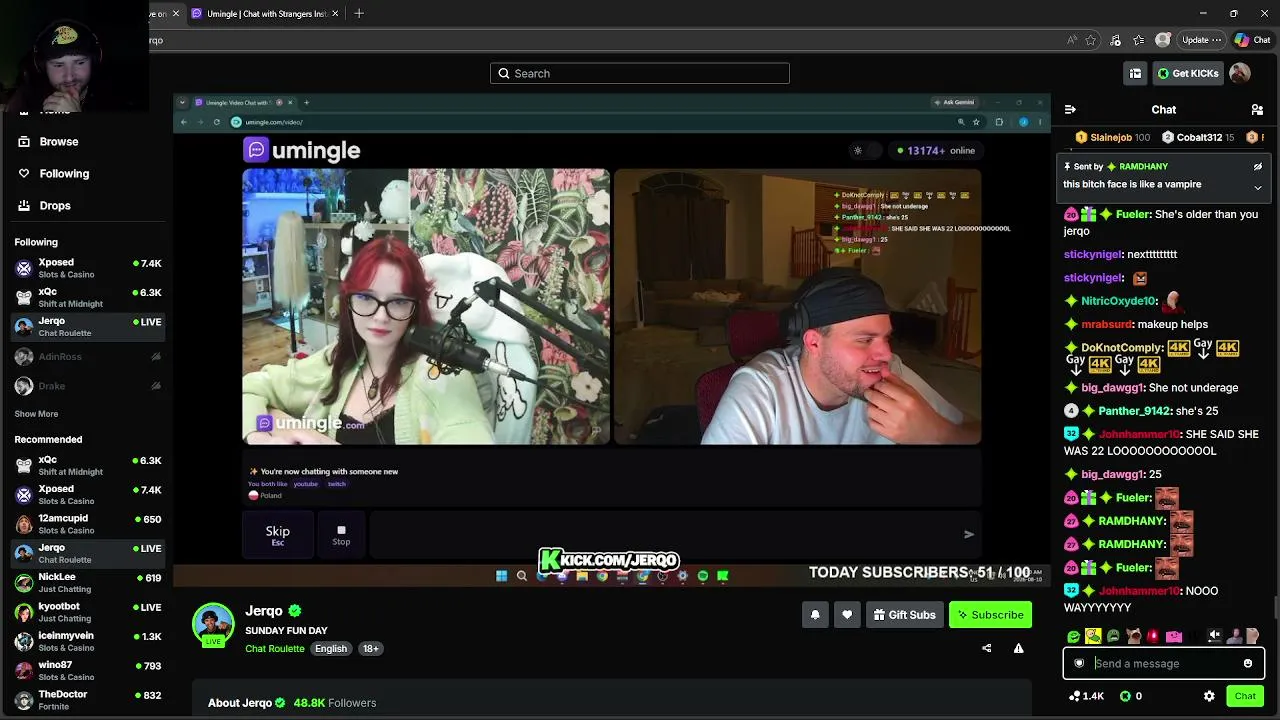The width and height of the screenshot is (1280, 720).
Task: Click the Get KICKs button
Action: coord(1188,73)
